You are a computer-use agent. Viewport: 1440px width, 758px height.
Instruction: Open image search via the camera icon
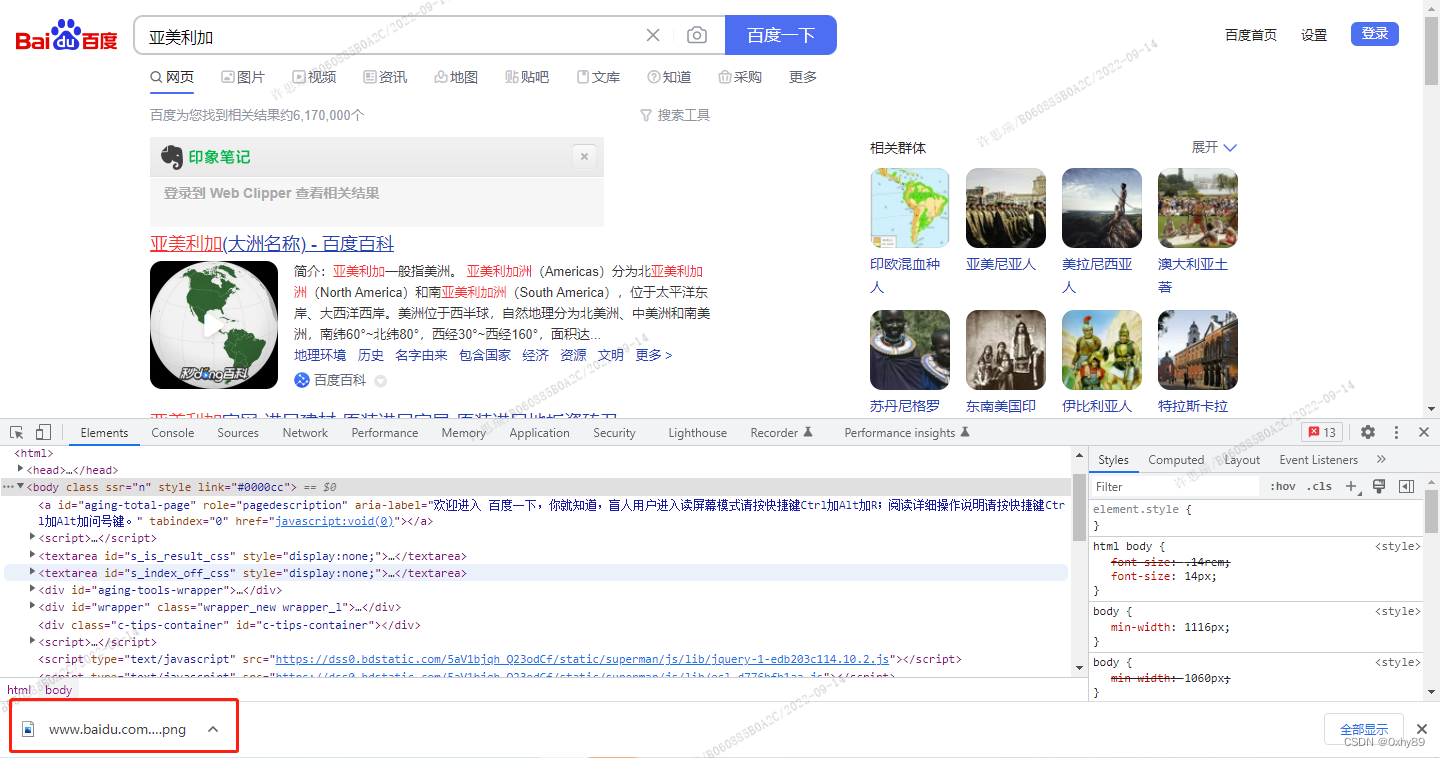[x=697, y=36]
